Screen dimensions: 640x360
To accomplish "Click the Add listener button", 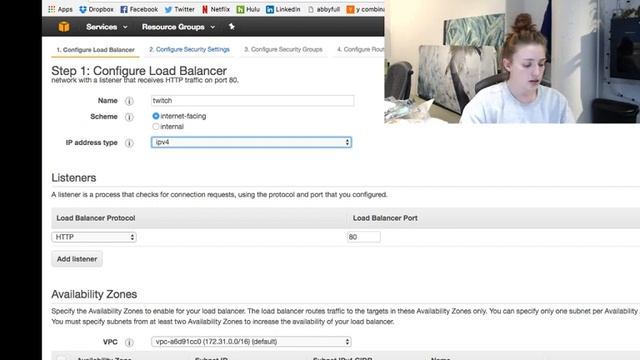I will click(x=77, y=259).
